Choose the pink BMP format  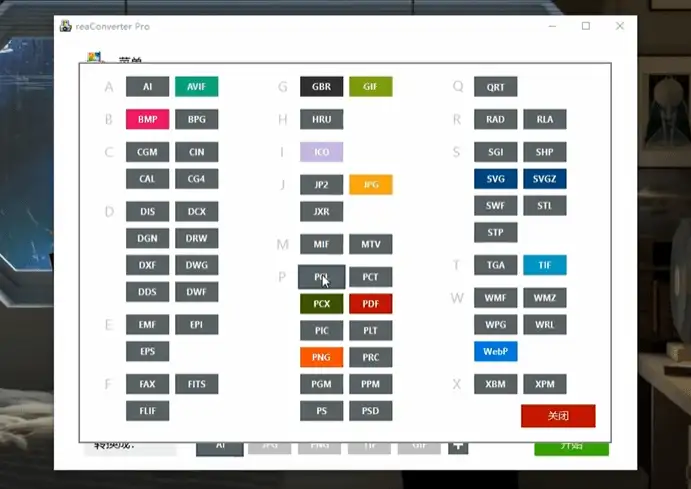[147, 120]
